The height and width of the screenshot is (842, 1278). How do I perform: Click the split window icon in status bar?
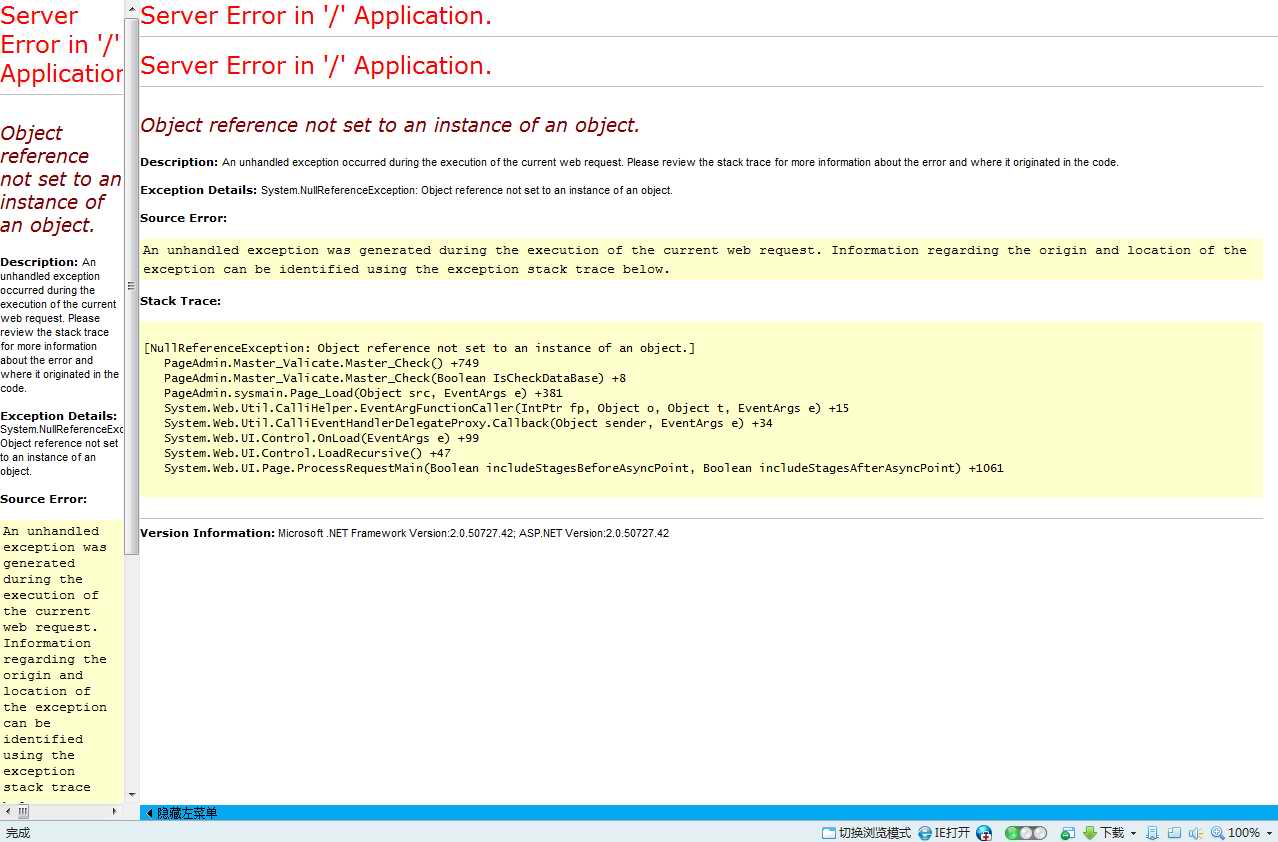[x=1173, y=833]
